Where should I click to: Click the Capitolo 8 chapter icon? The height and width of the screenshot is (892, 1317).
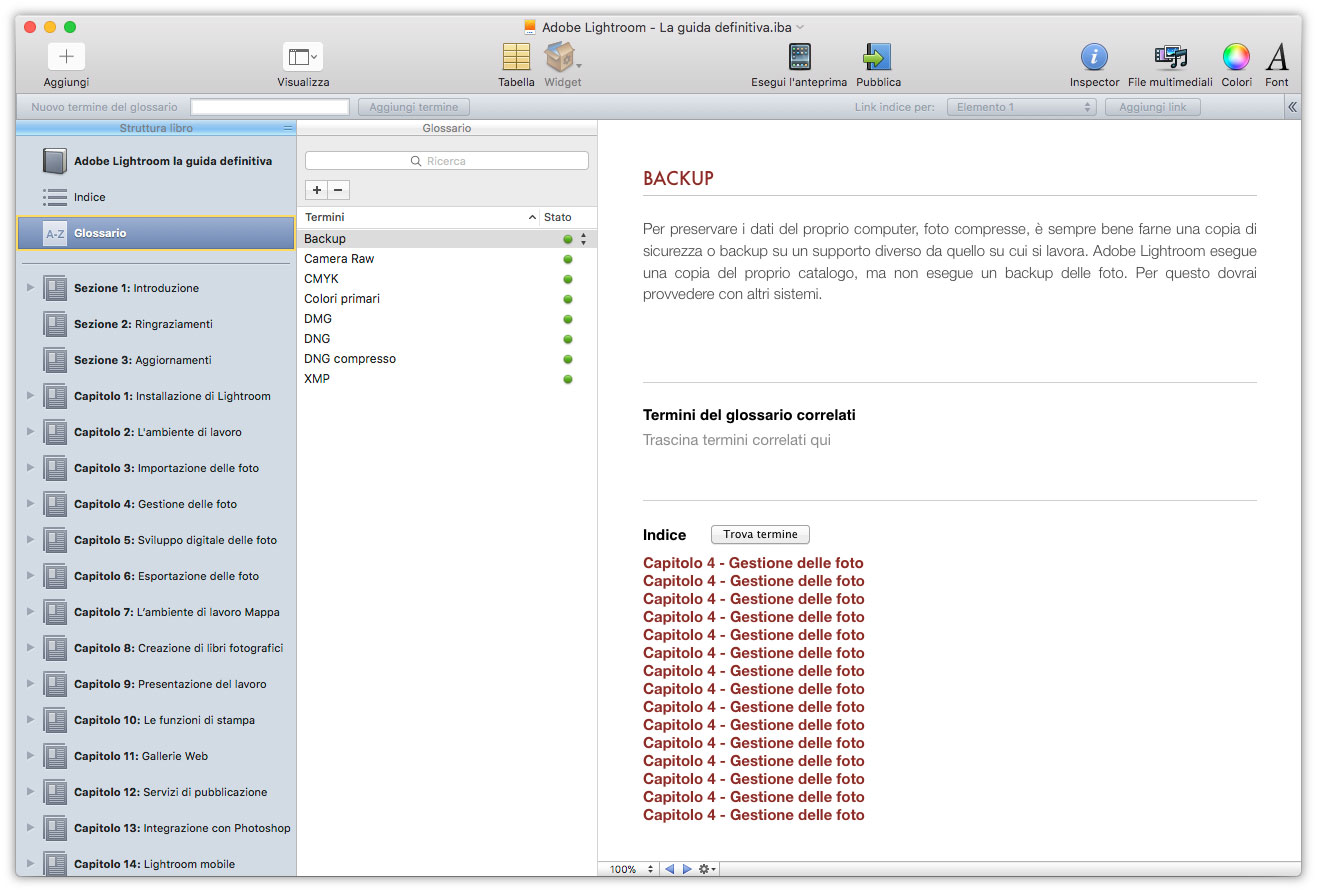(x=55, y=648)
